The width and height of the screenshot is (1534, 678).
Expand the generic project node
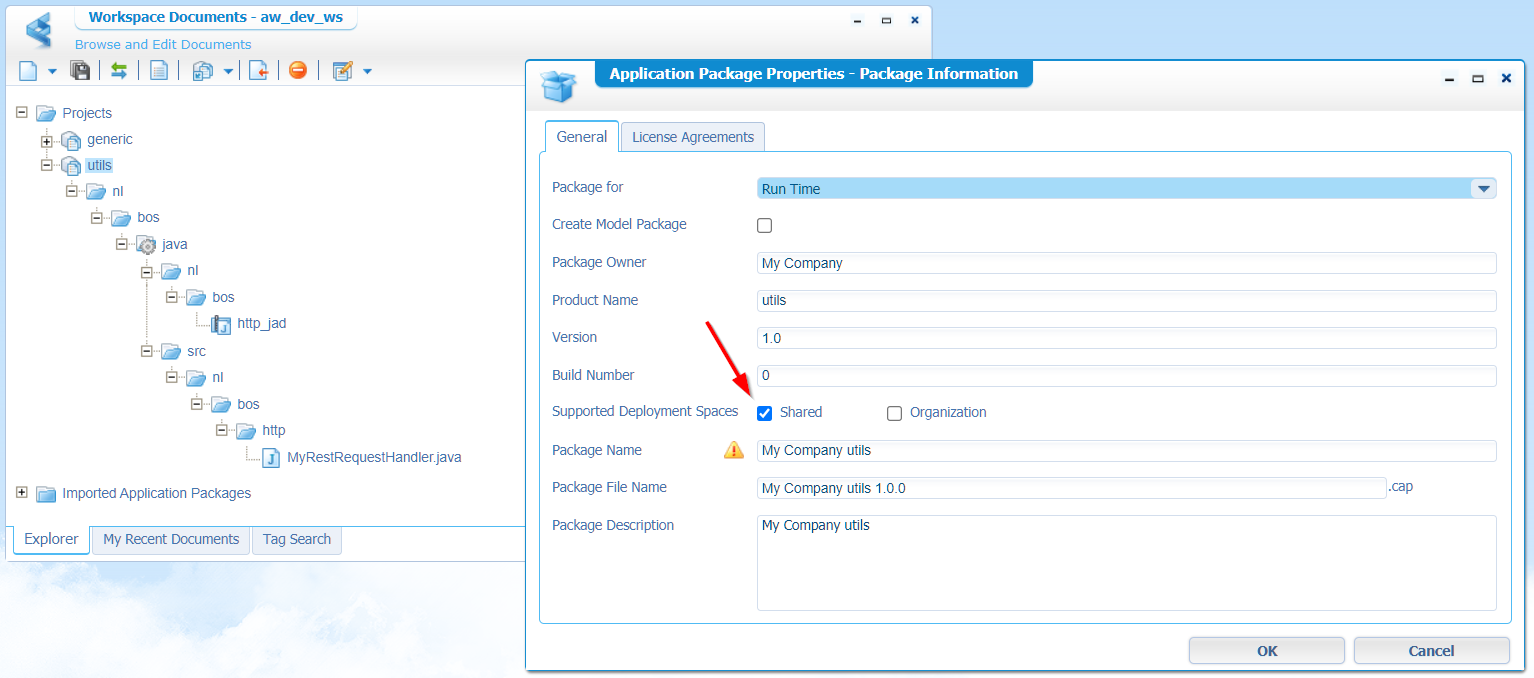46,140
